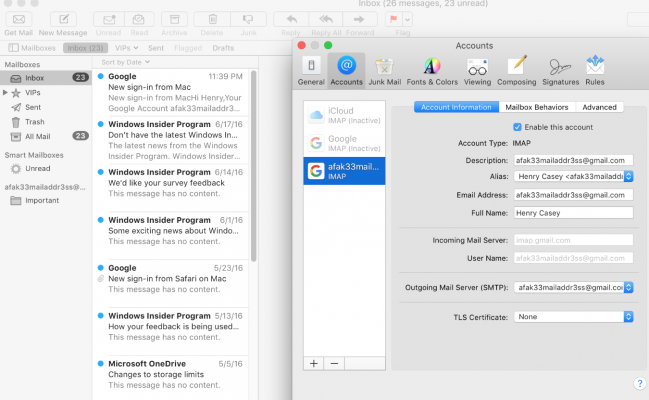649x400 pixels.
Task: Open the General preferences pane
Action: click(x=311, y=70)
